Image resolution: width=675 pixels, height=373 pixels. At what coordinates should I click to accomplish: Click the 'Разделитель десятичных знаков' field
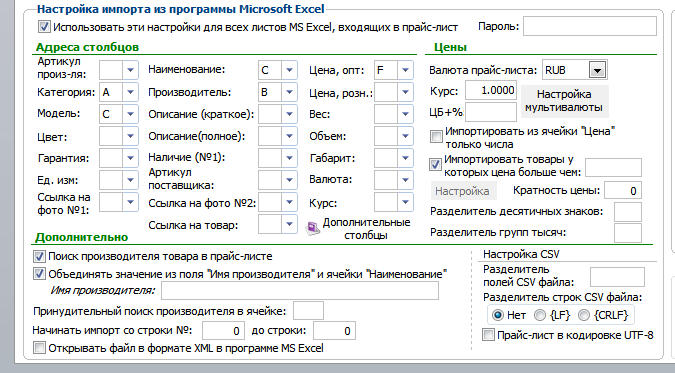click(x=628, y=212)
